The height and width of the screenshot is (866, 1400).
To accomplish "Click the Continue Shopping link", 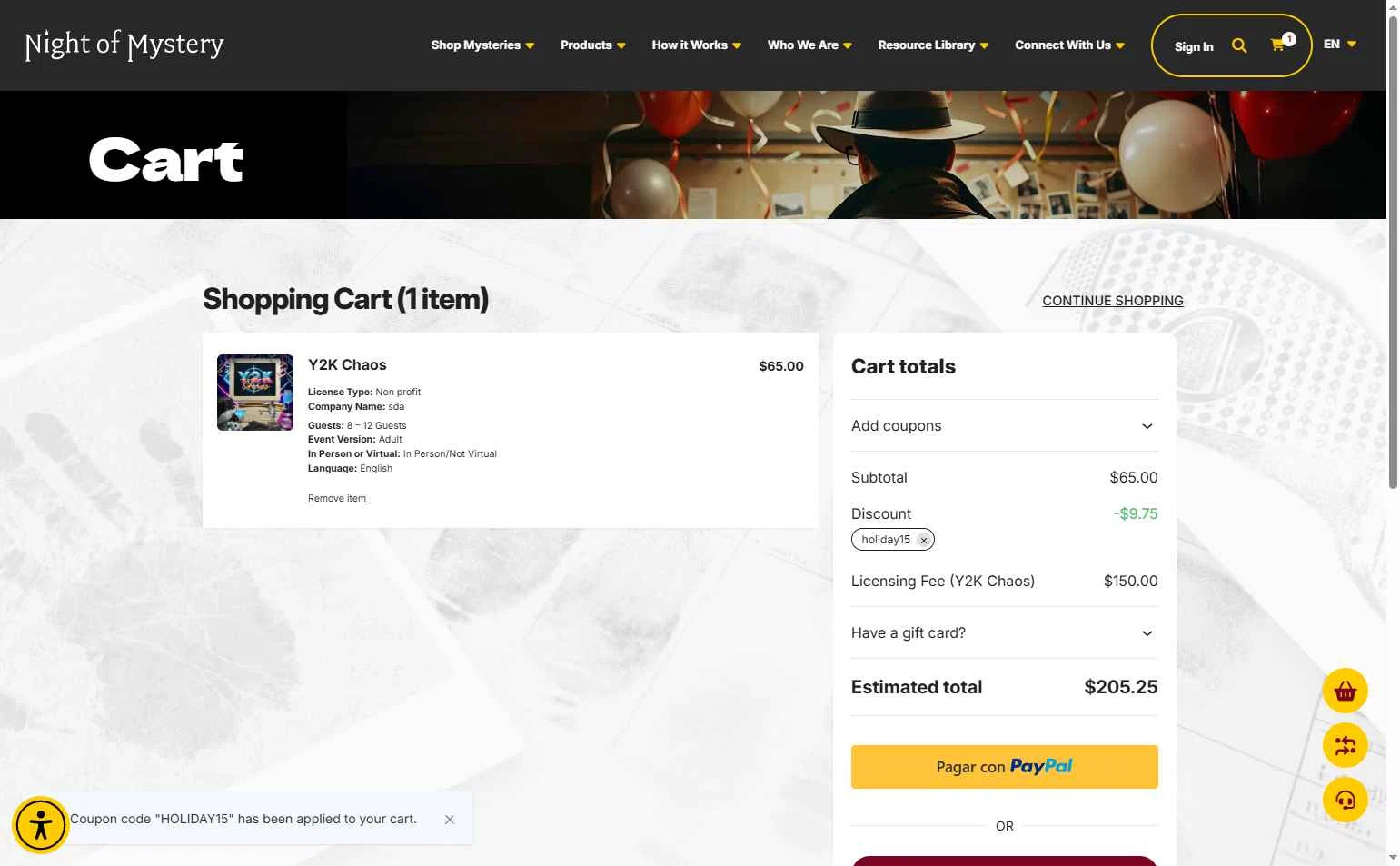I will [1113, 301].
